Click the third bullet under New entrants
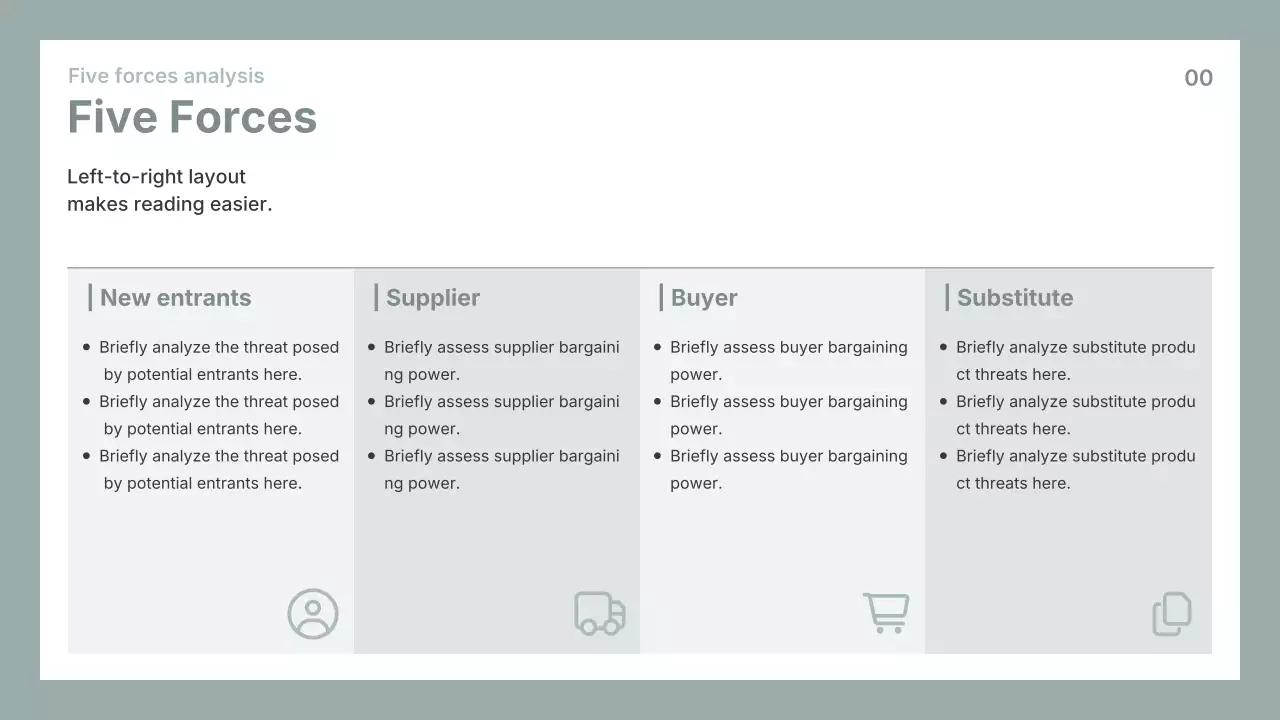Viewport: 1280px width, 720px height. tap(218, 469)
